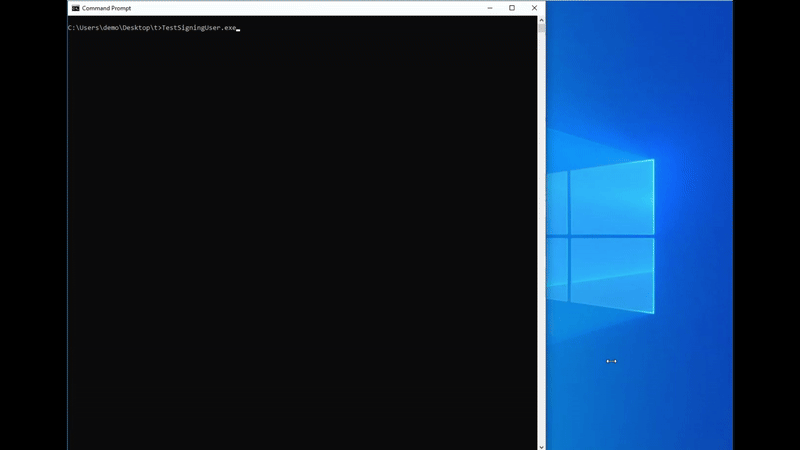800x450 pixels.
Task: Click the scrollbar up arrow
Action: (x=541, y=20)
